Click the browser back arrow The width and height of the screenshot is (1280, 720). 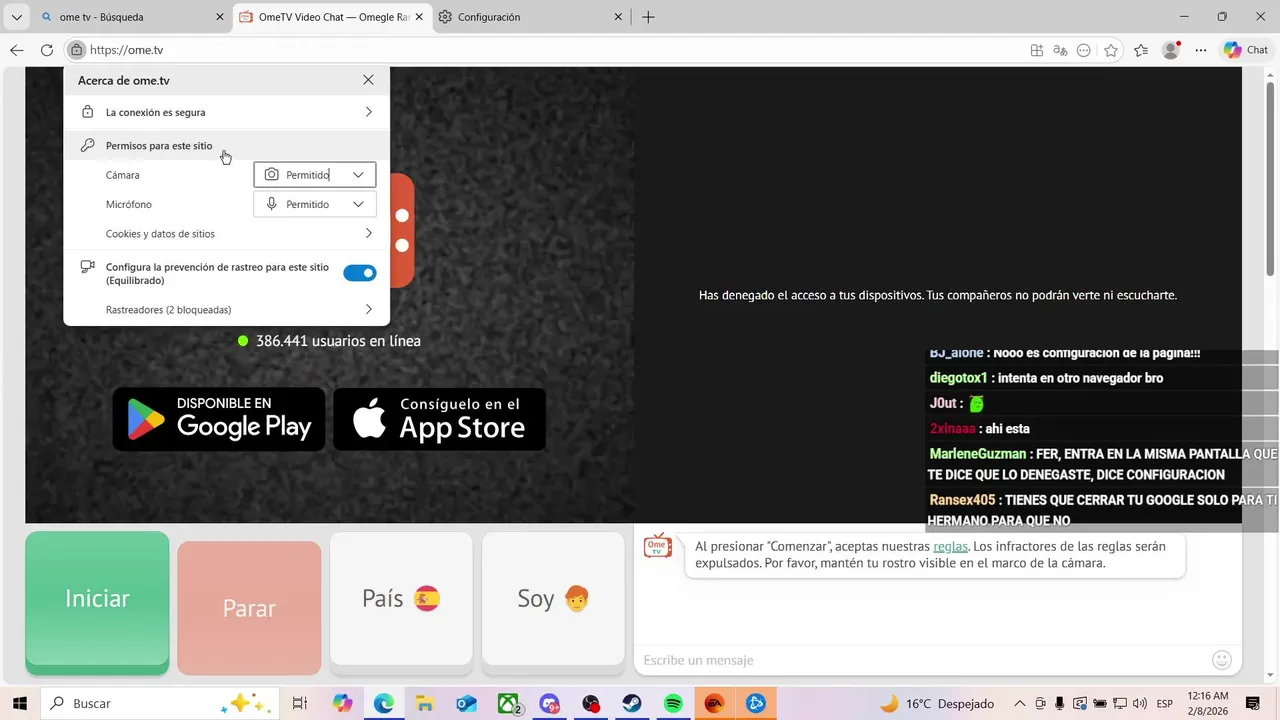click(17, 50)
